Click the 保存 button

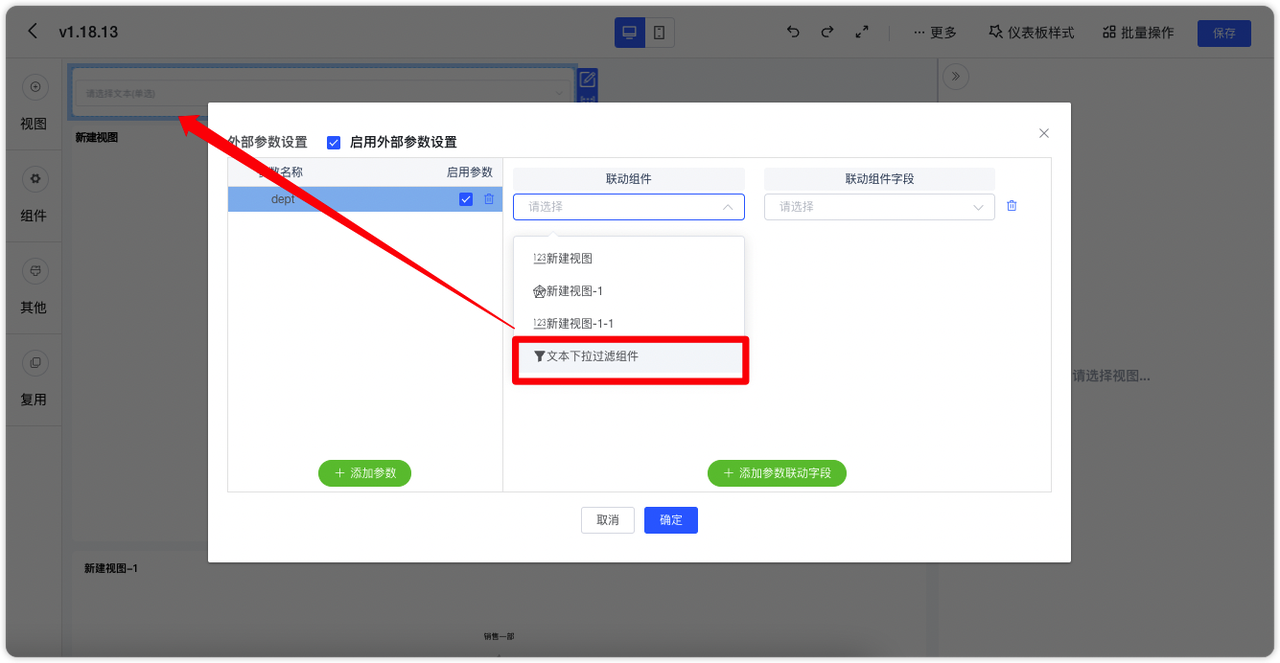pos(1224,32)
